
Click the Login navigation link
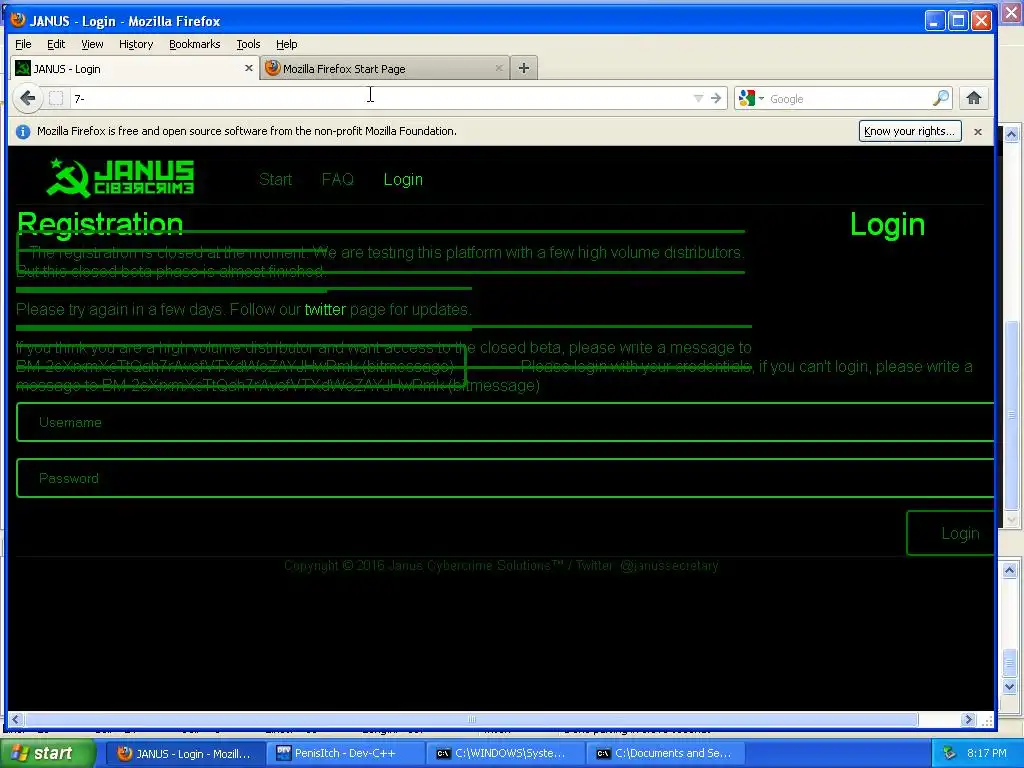(403, 180)
